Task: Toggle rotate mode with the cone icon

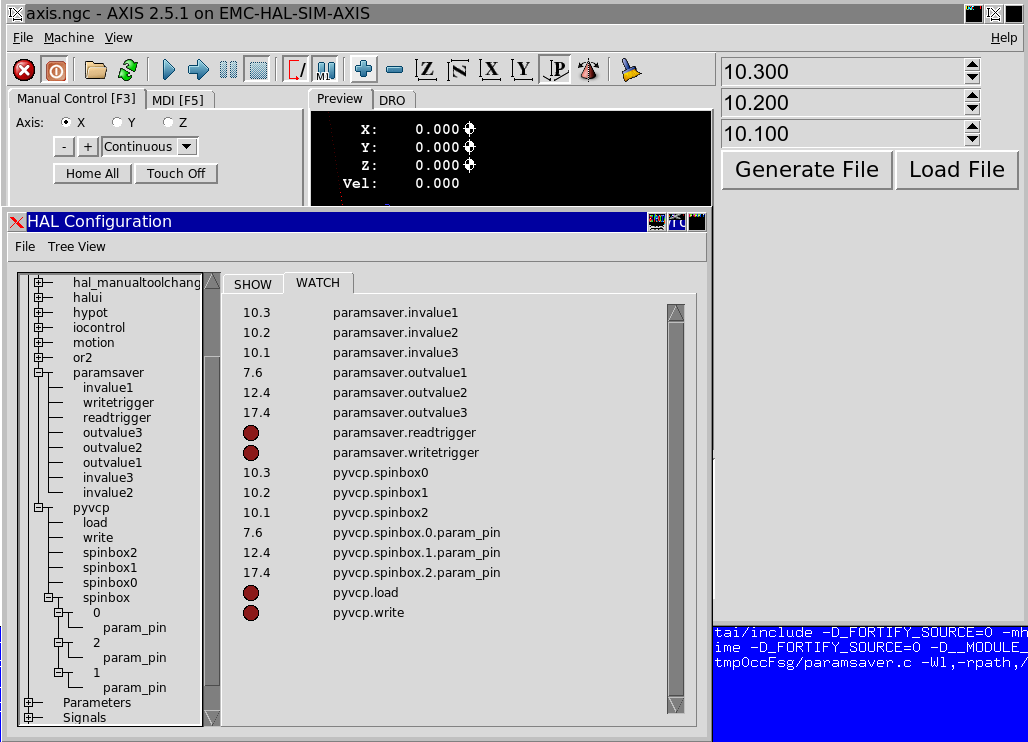Action: 589,70
